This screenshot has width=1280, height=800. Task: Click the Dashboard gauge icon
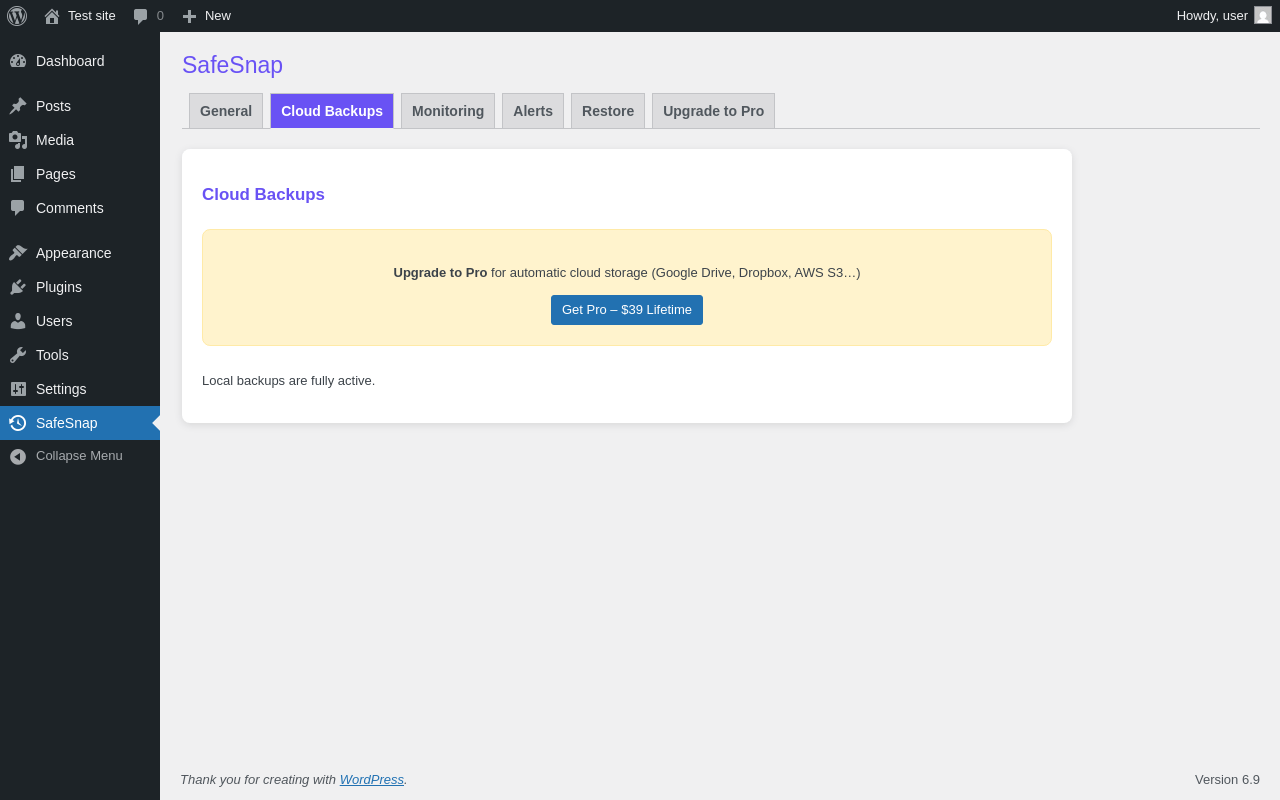tap(18, 61)
